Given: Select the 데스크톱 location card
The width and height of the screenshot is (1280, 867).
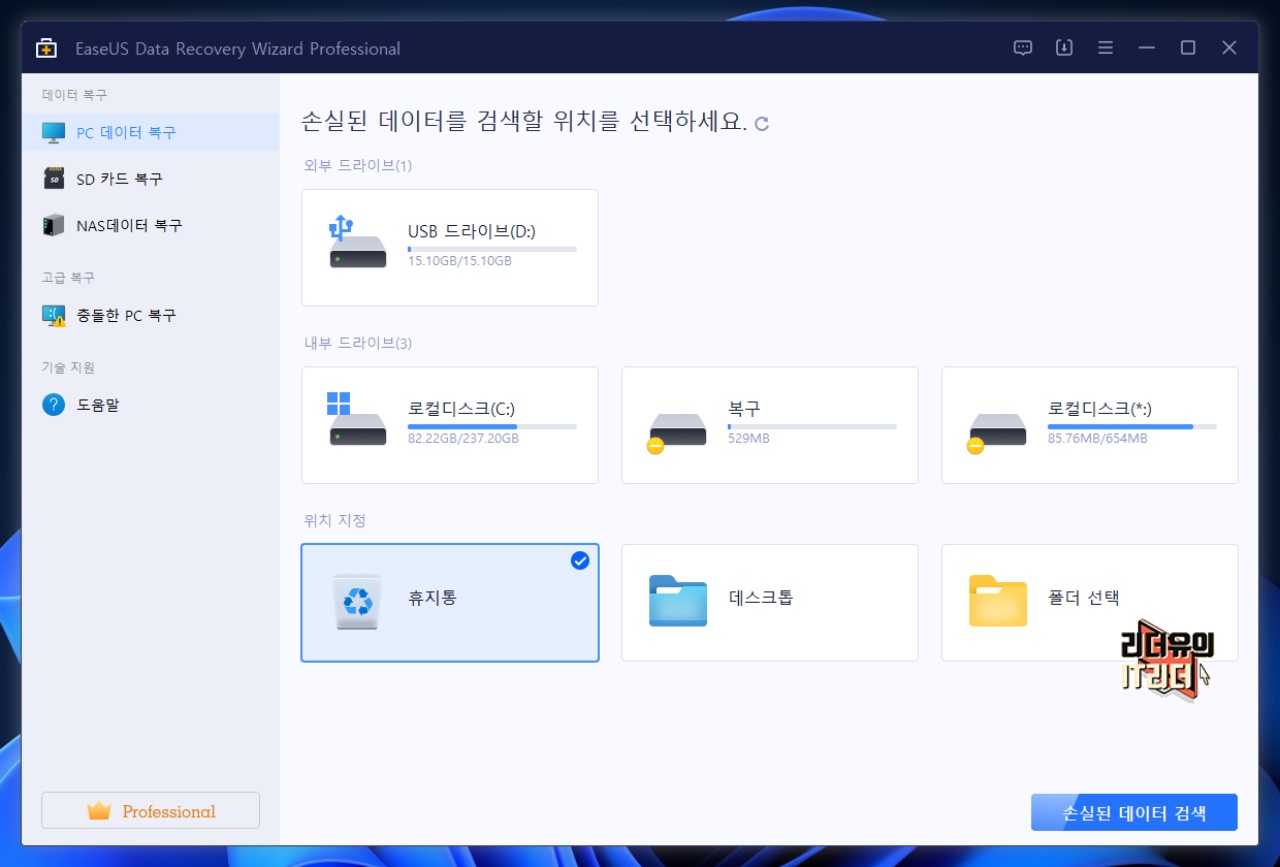Looking at the screenshot, I should (770, 603).
